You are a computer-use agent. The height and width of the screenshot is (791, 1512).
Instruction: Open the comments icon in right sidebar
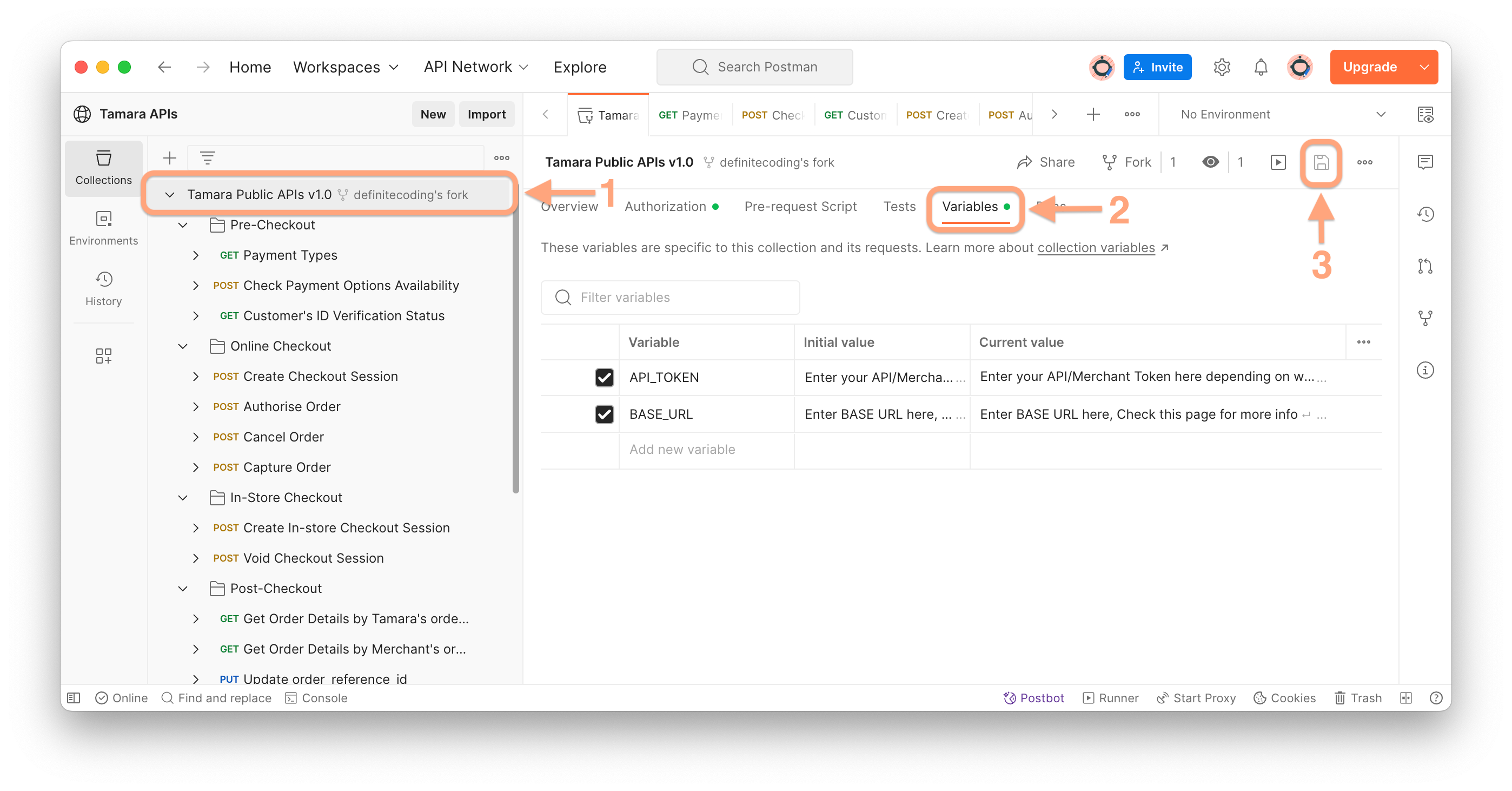(x=1424, y=162)
